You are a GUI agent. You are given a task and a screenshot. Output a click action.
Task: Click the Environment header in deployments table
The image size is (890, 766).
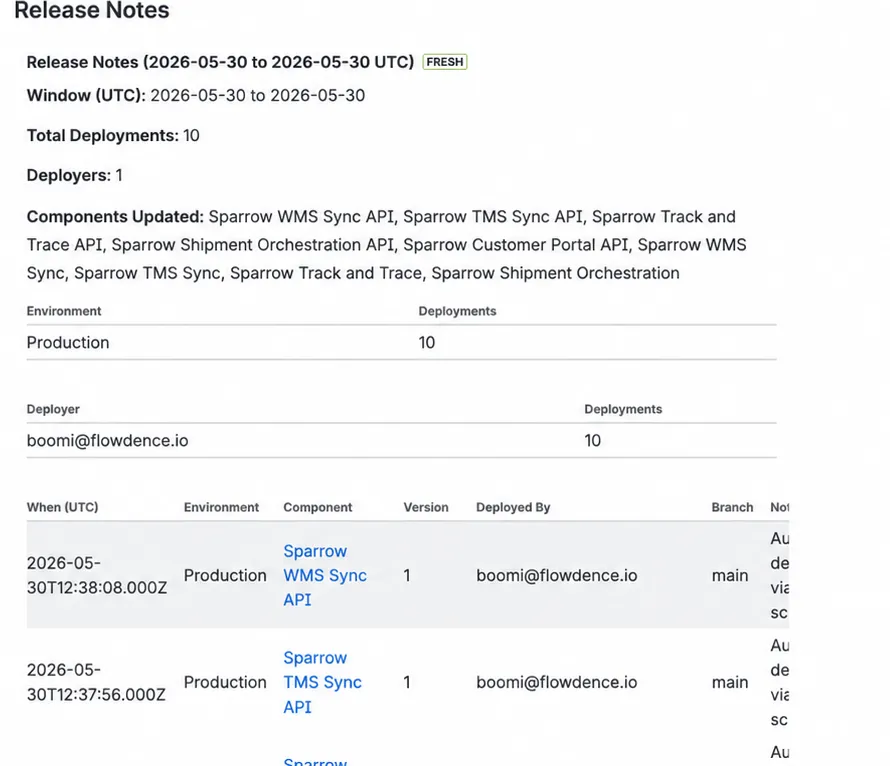[x=221, y=507]
